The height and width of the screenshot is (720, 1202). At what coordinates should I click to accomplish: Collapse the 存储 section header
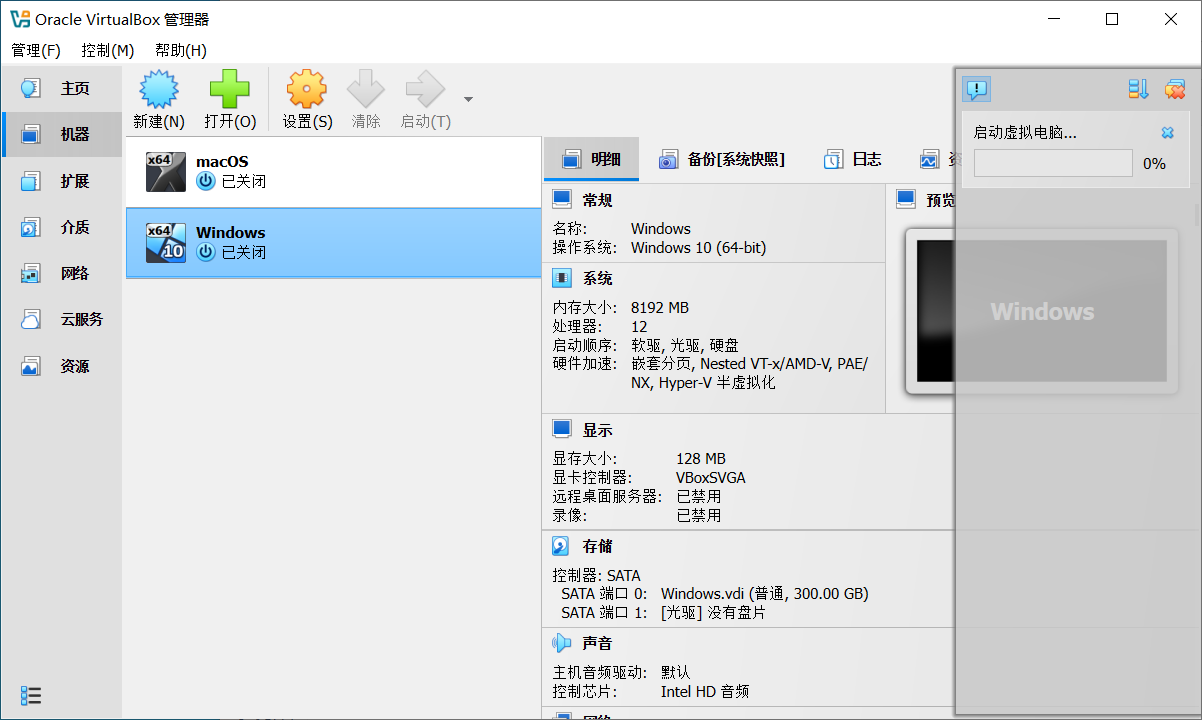point(597,546)
